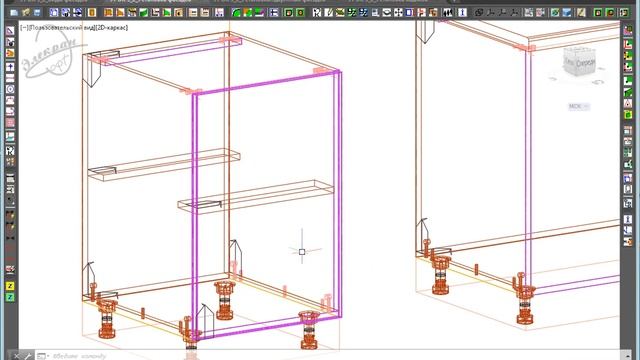This screenshot has width=640, height=360.
Task: Click the four-arrows move icon in top toolbar
Action: pyautogui.click(x=398, y=13)
